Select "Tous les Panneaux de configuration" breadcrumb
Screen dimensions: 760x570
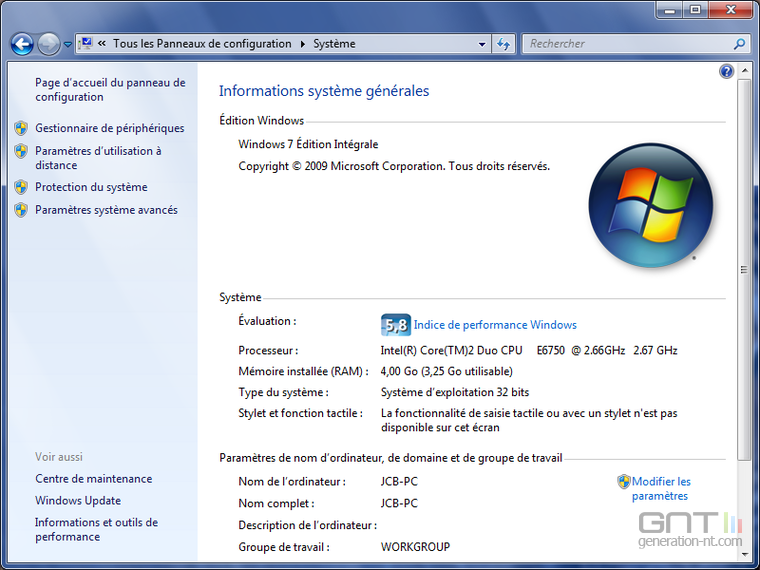[x=202, y=44]
